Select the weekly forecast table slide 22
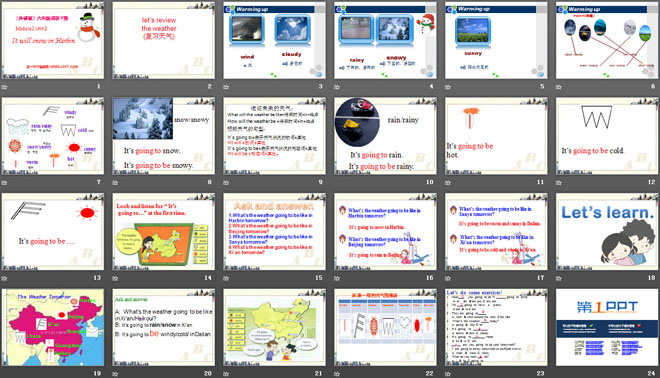 385,327
